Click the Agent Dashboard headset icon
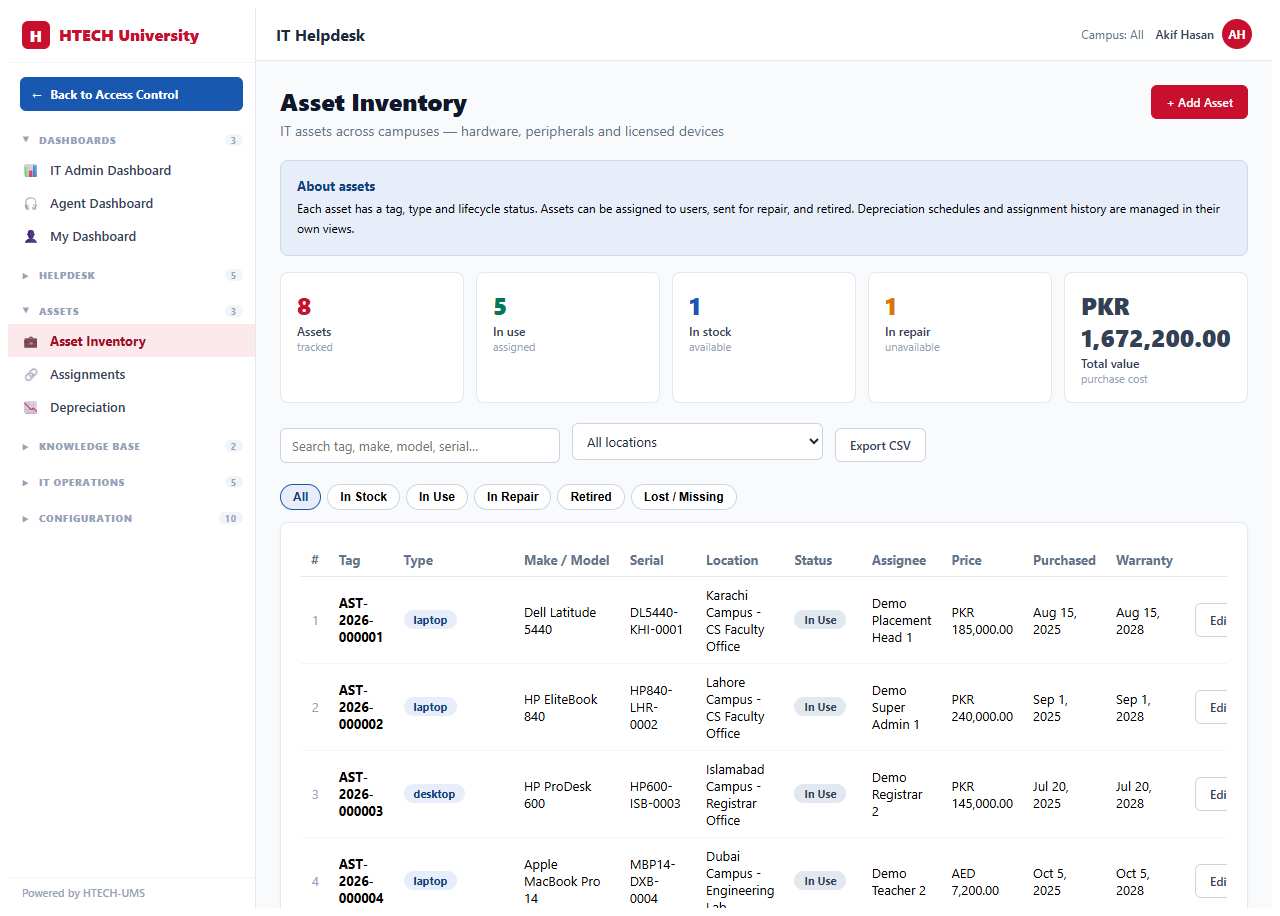Viewport: 1280px width, 916px height. tap(30, 204)
